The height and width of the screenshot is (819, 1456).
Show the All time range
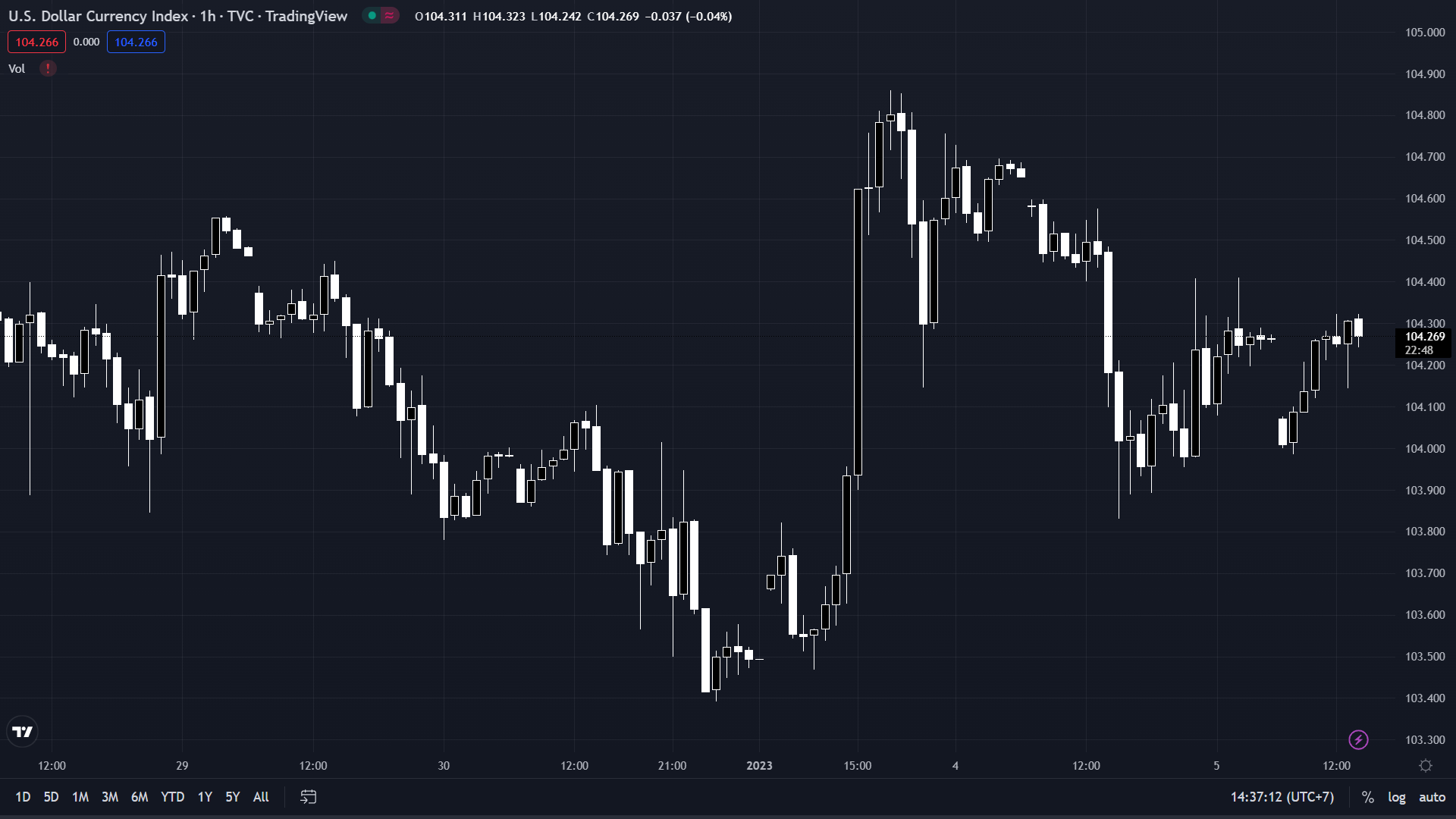(x=261, y=797)
